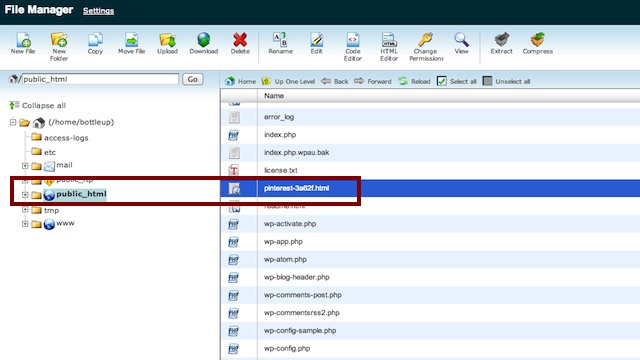Expand the mail folder node
The width and height of the screenshot is (640, 360).
pyautogui.click(x=25, y=166)
